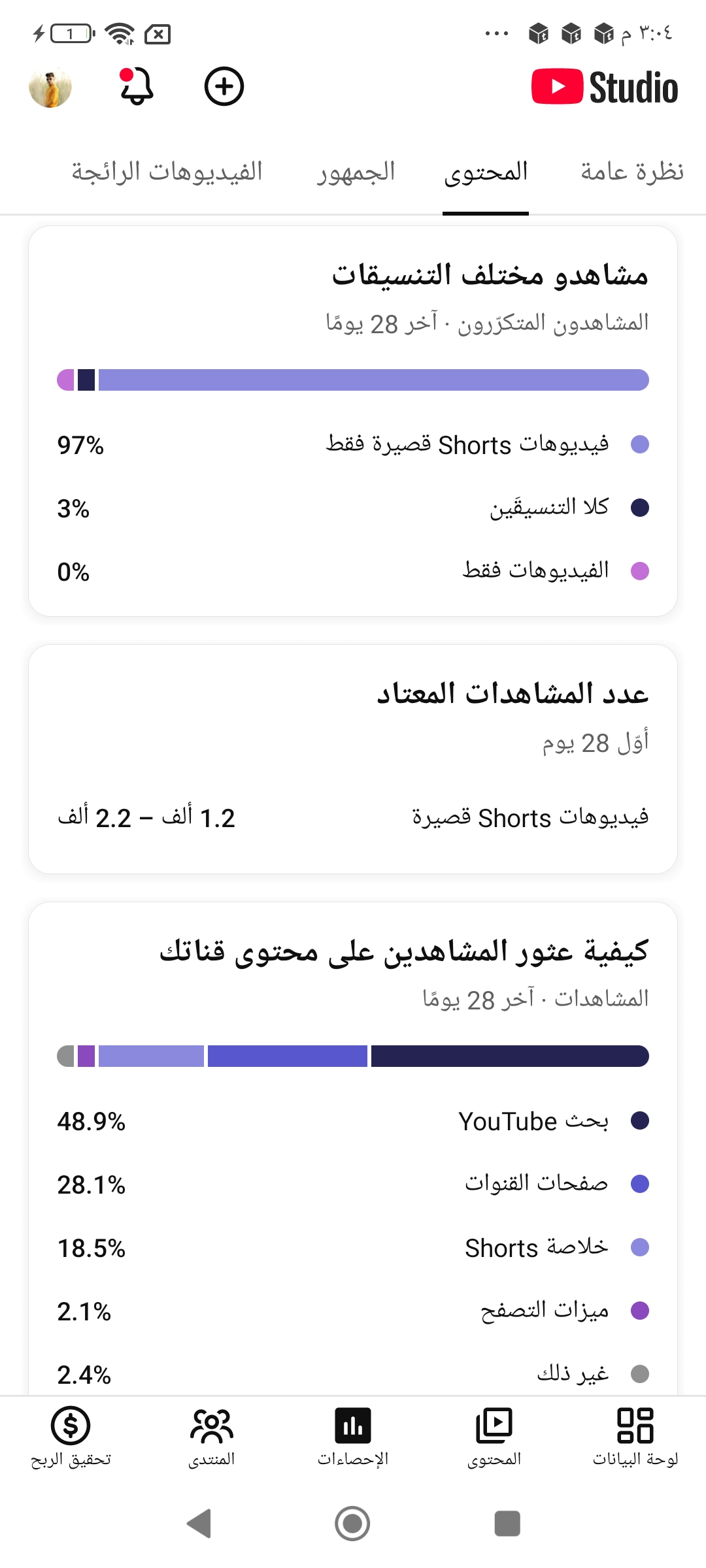706x1568 pixels.
Task: Tap the dark navy segment of traffic-source bar
Action: coord(510,1056)
